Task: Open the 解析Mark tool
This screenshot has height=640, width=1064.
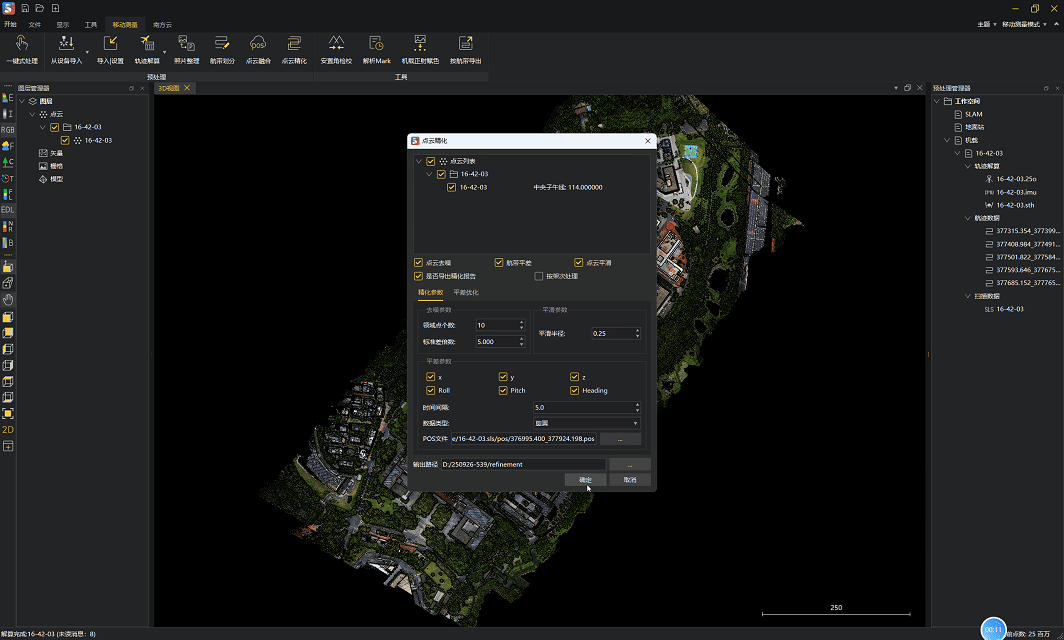Action: tap(376, 45)
